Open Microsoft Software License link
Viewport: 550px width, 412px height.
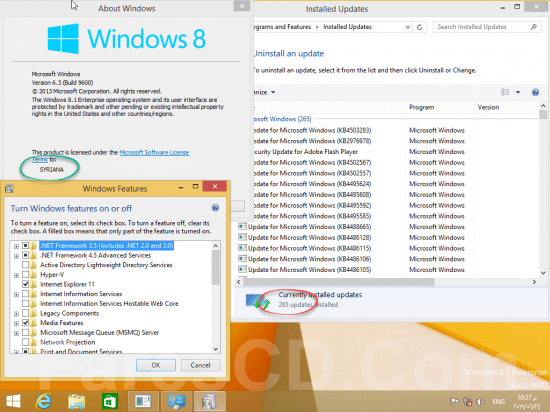154,152
